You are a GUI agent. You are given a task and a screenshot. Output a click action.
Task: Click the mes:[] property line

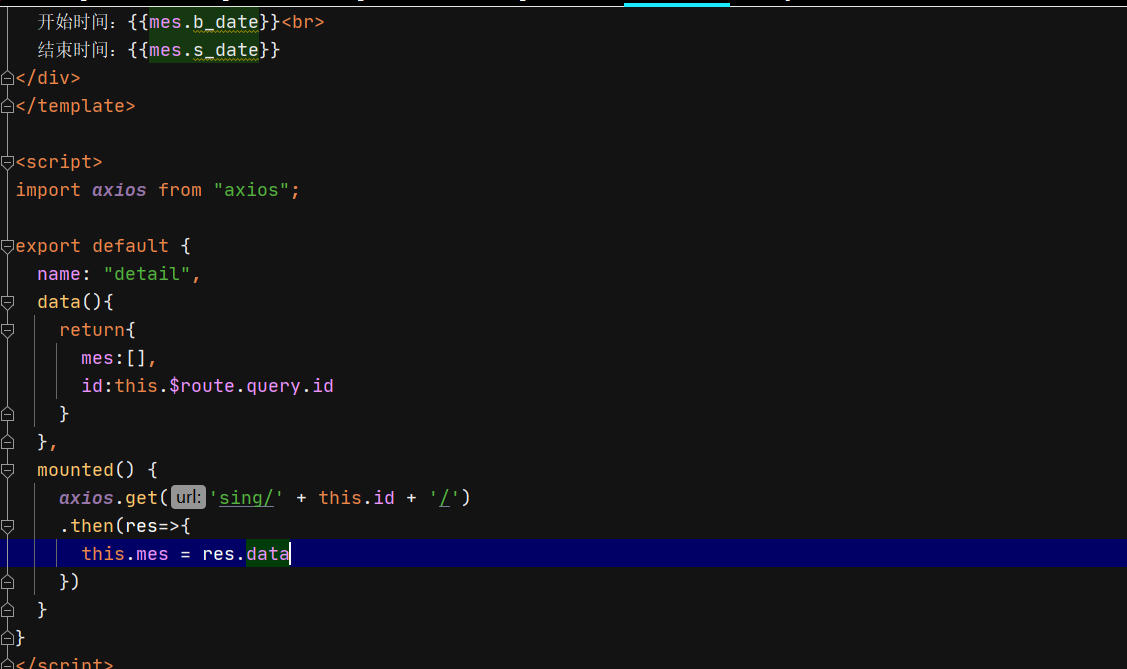point(119,359)
